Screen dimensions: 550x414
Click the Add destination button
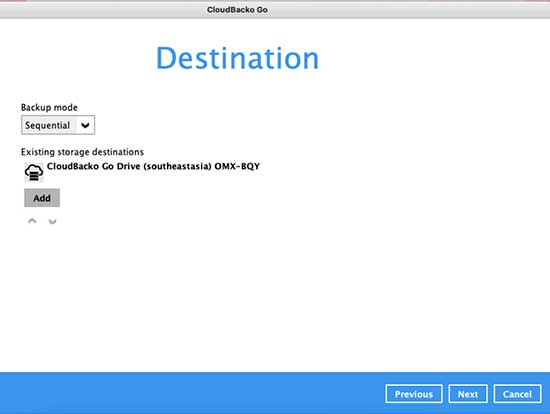tap(42, 198)
